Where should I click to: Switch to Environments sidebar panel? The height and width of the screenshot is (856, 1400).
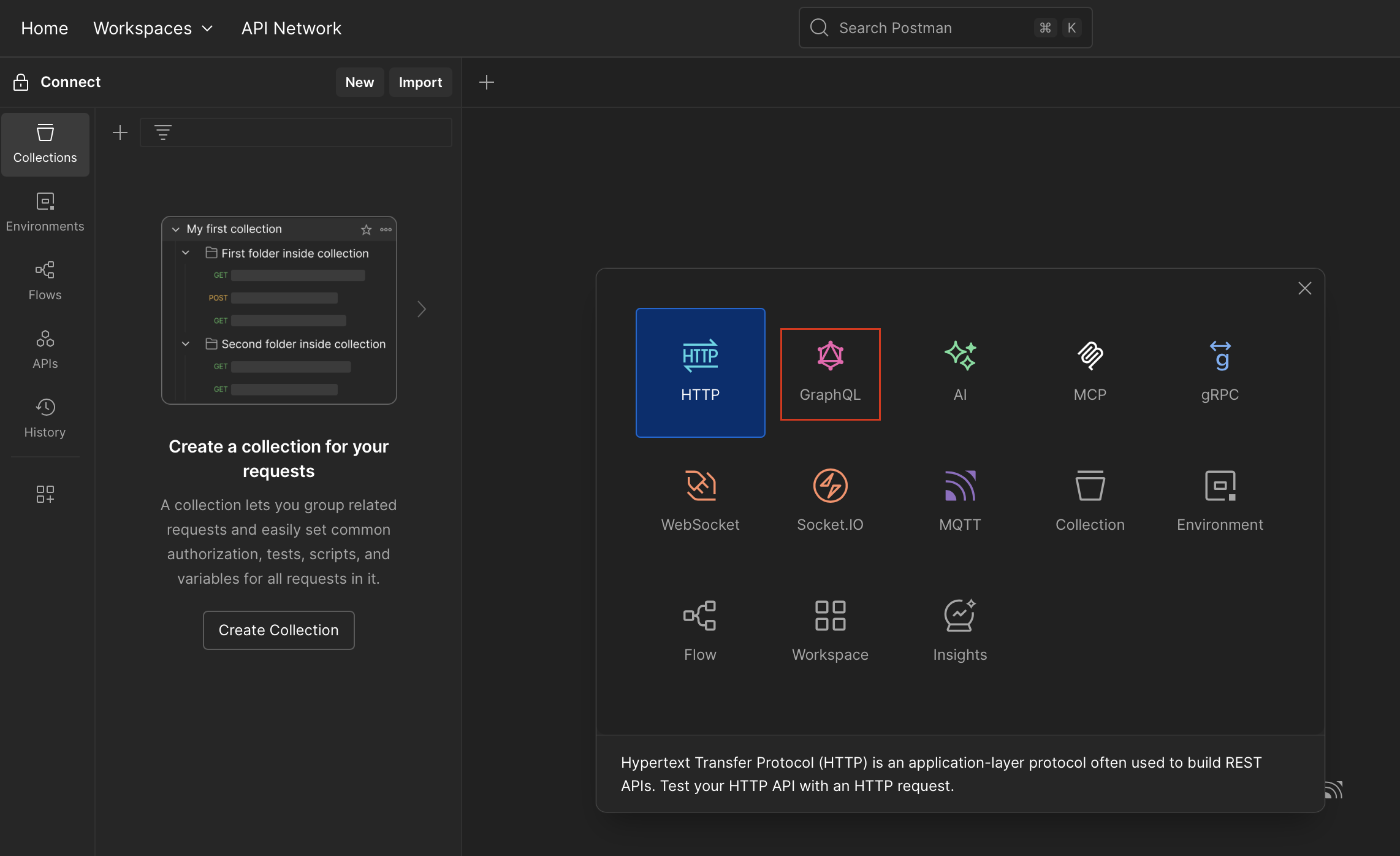(x=45, y=213)
